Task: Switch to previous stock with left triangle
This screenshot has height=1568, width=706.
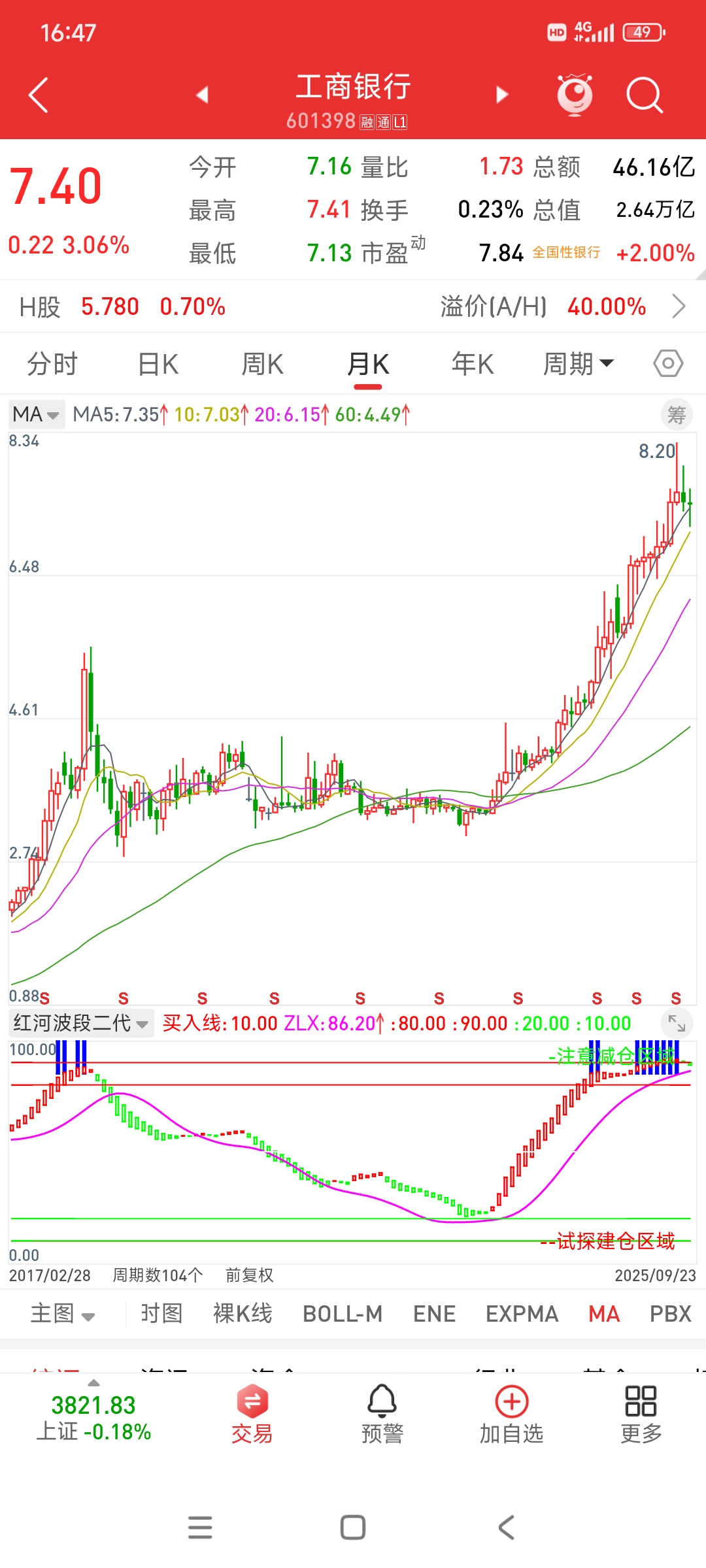Action: 202,95
